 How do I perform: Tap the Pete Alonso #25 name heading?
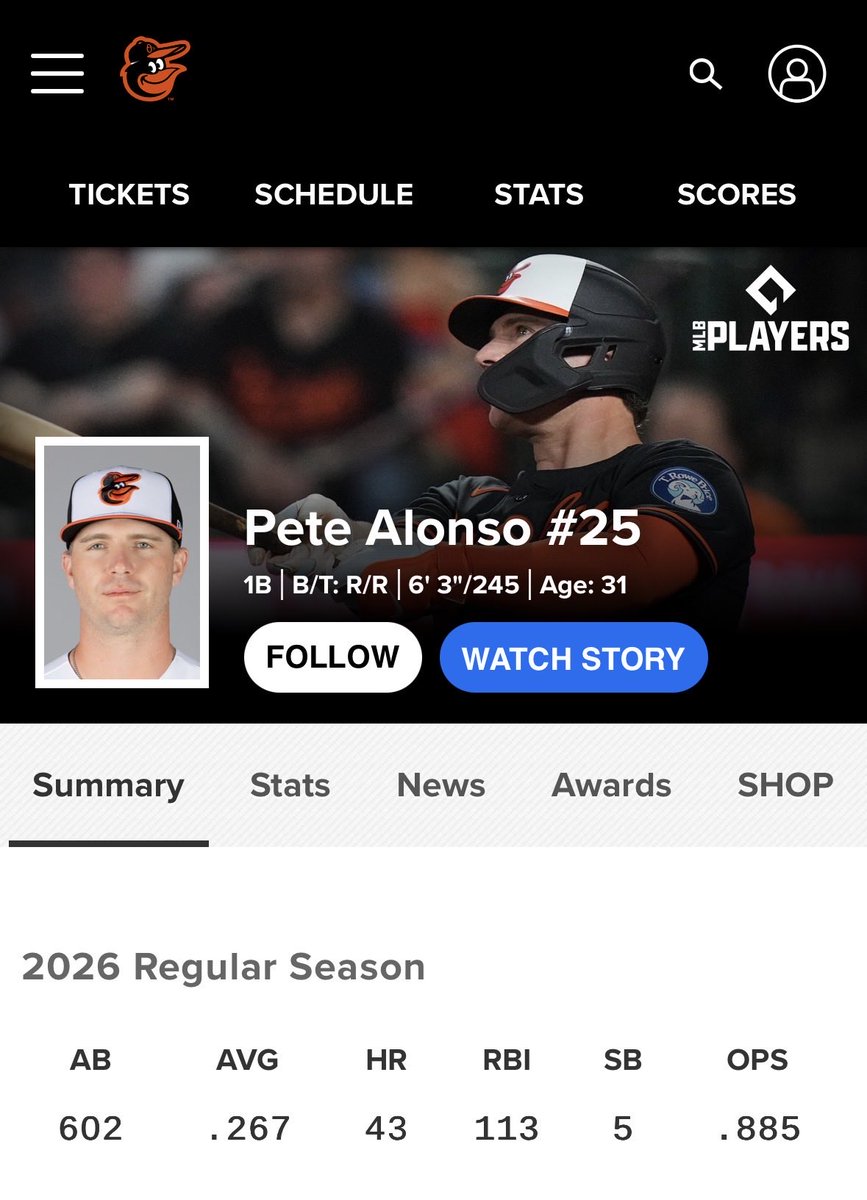point(442,527)
